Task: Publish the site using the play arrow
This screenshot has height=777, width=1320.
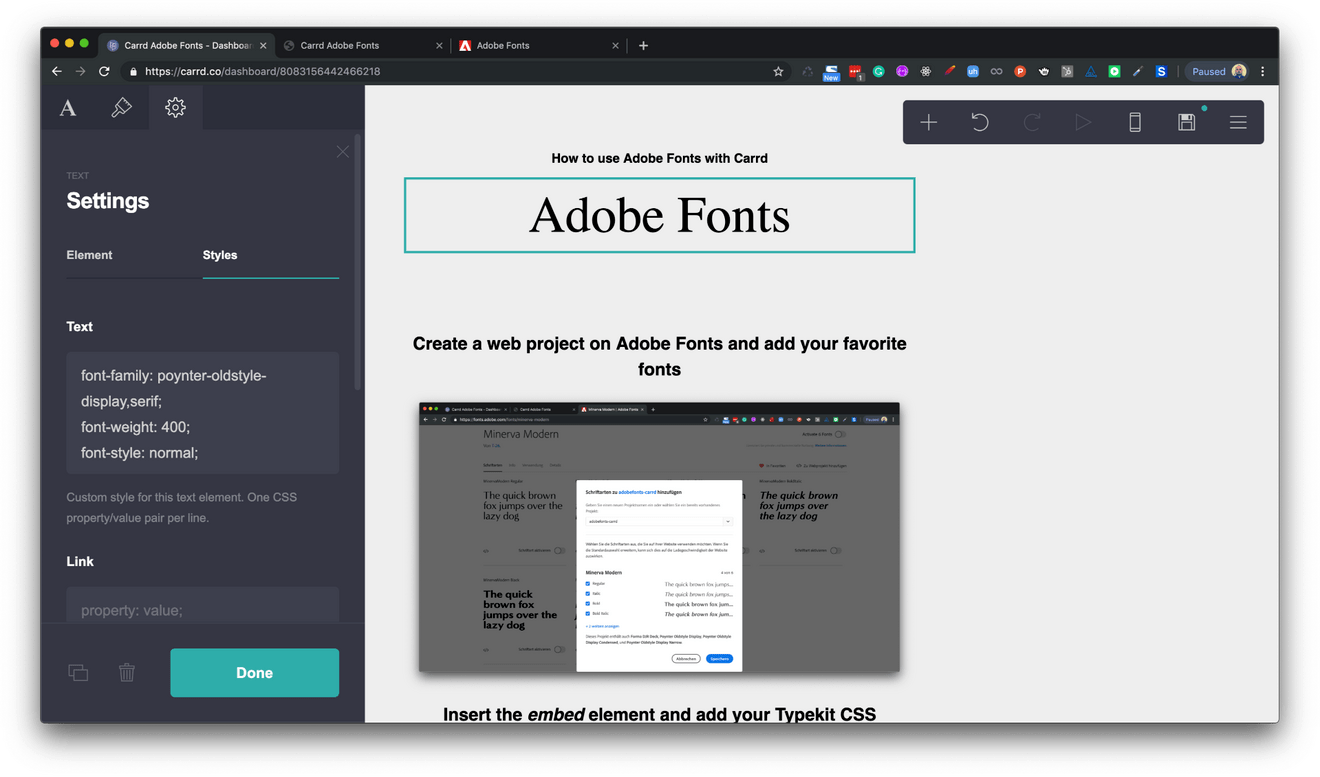Action: coord(1083,121)
